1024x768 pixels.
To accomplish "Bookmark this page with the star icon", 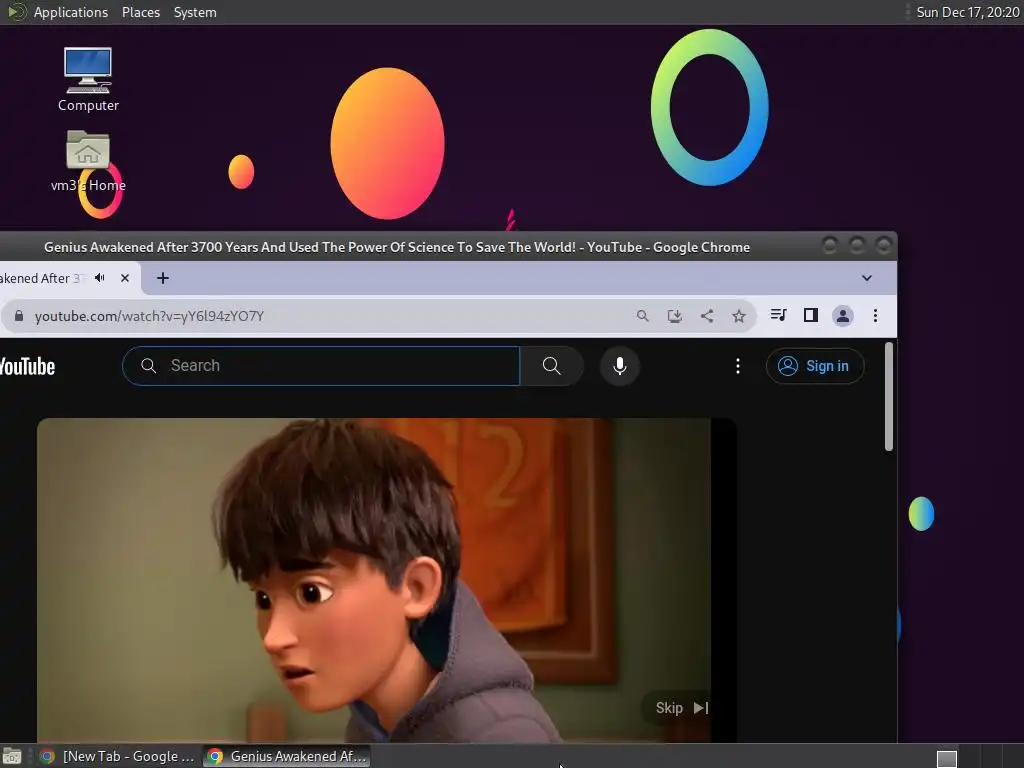I will (x=739, y=316).
